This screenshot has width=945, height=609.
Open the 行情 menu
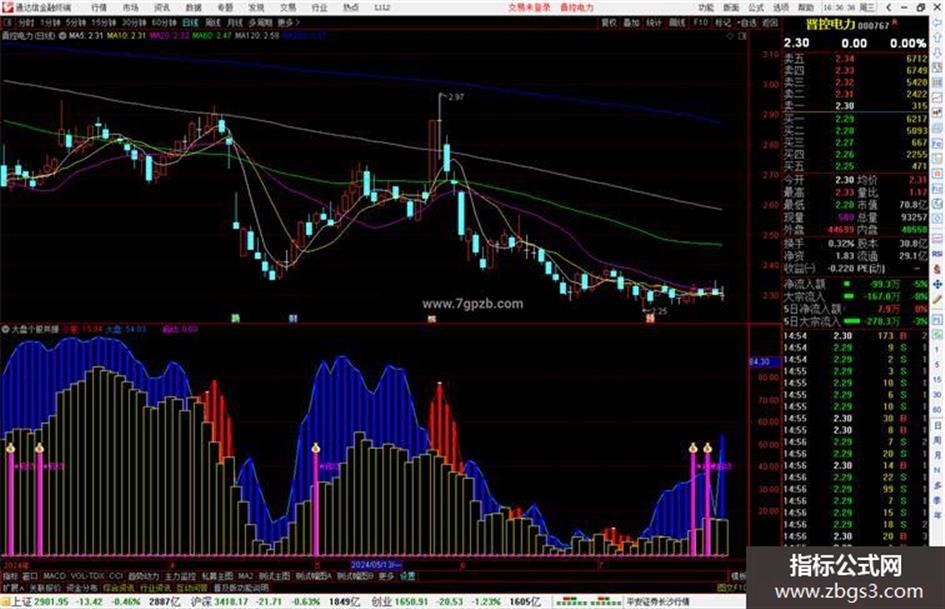coord(99,8)
